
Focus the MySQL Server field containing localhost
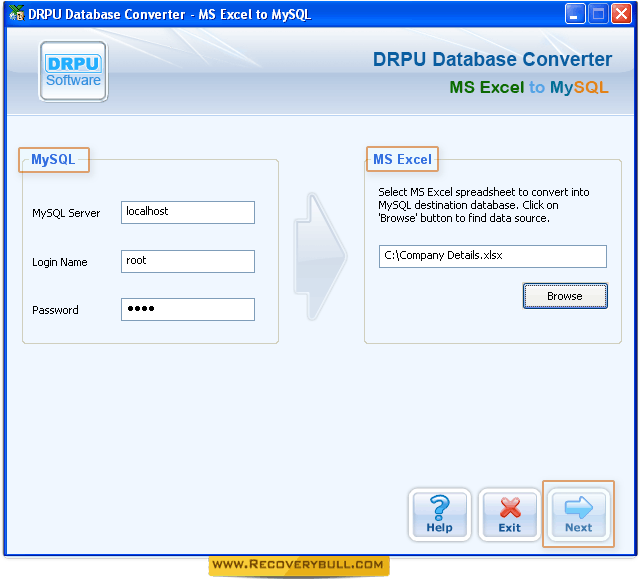coord(188,212)
